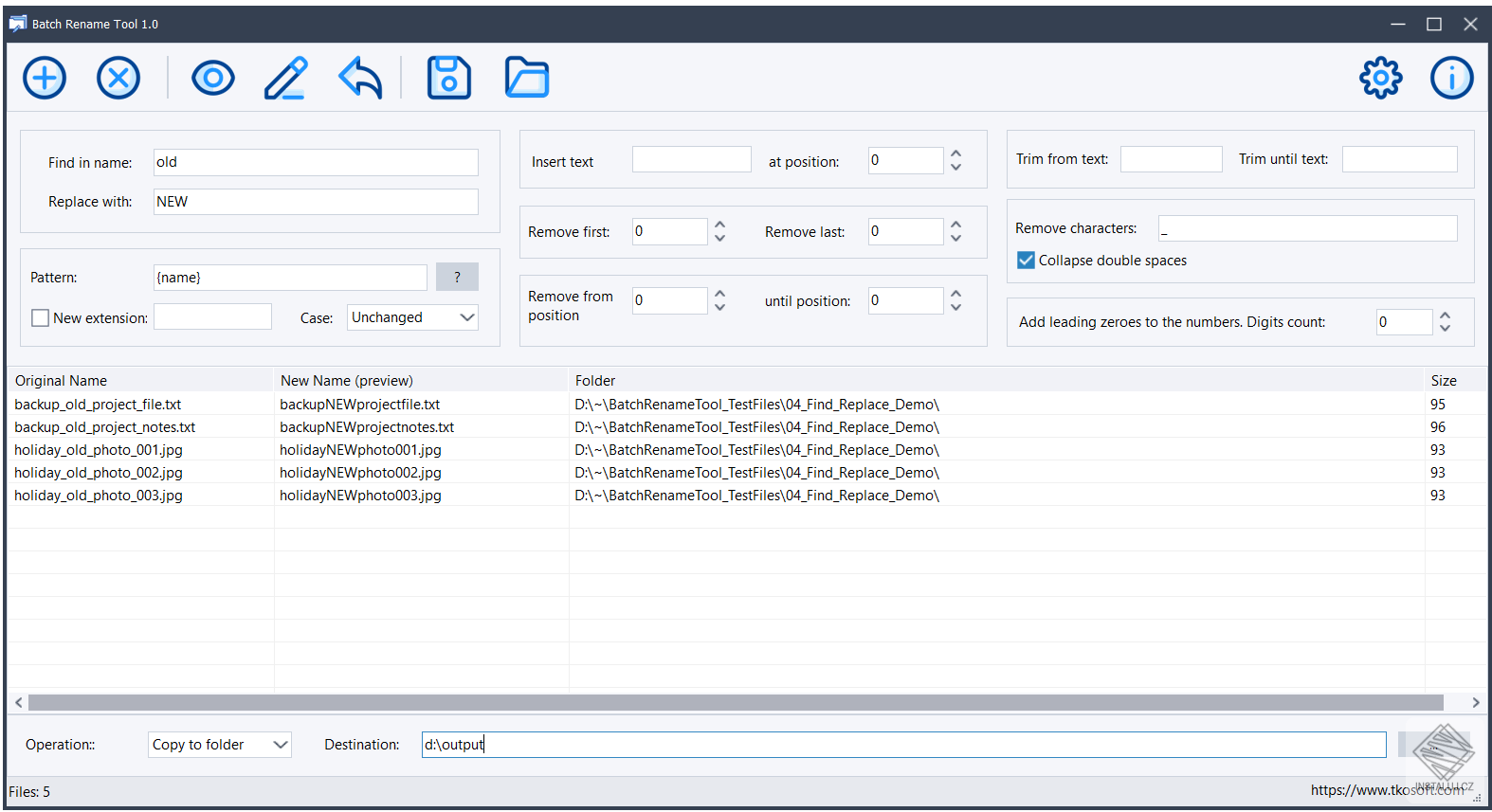Decrease the Remove first value

point(719,239)
